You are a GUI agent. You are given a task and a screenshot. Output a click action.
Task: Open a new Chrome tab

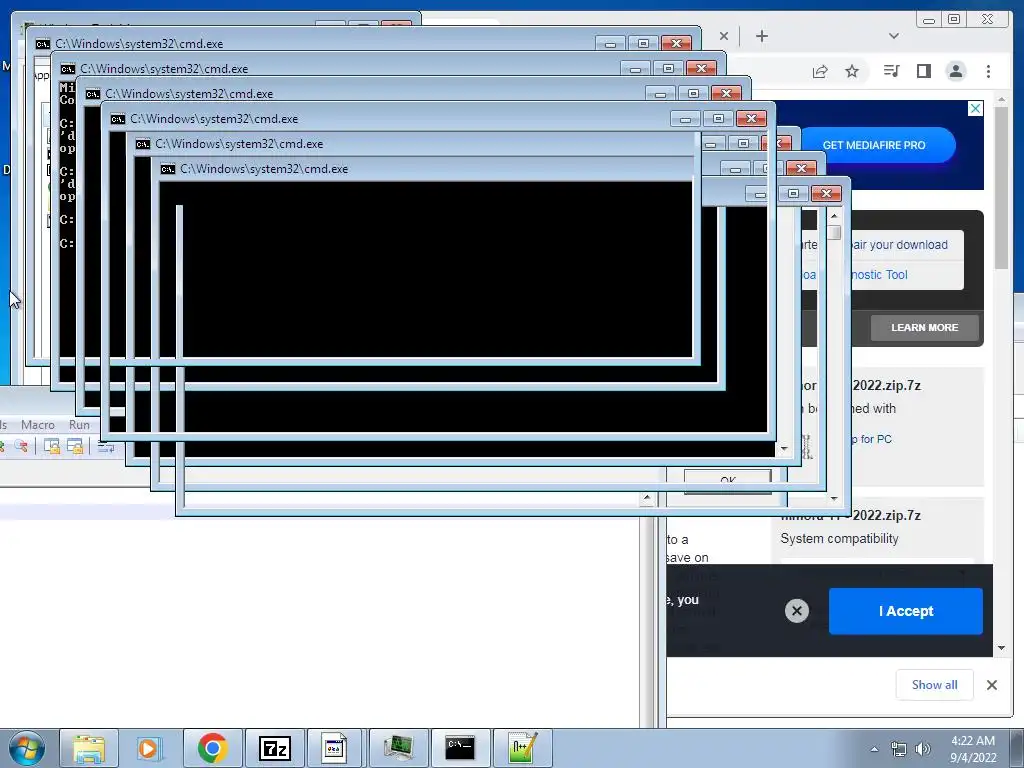pyautogui.click(x=761, y=36)
